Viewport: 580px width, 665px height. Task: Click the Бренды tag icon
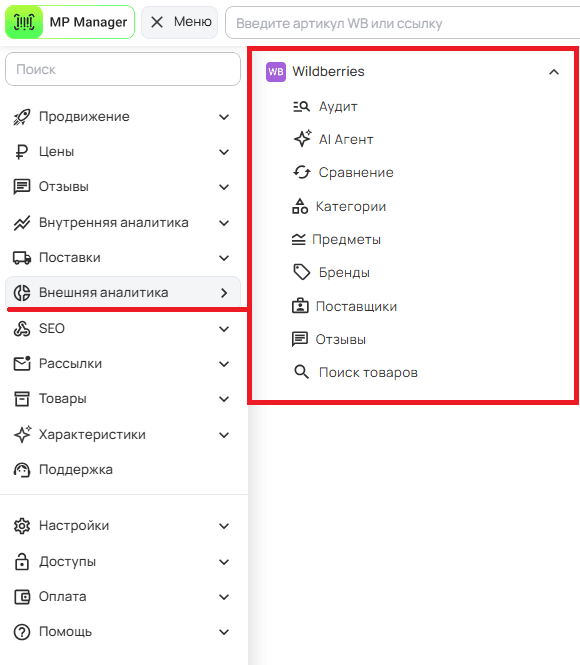point(302,272)
